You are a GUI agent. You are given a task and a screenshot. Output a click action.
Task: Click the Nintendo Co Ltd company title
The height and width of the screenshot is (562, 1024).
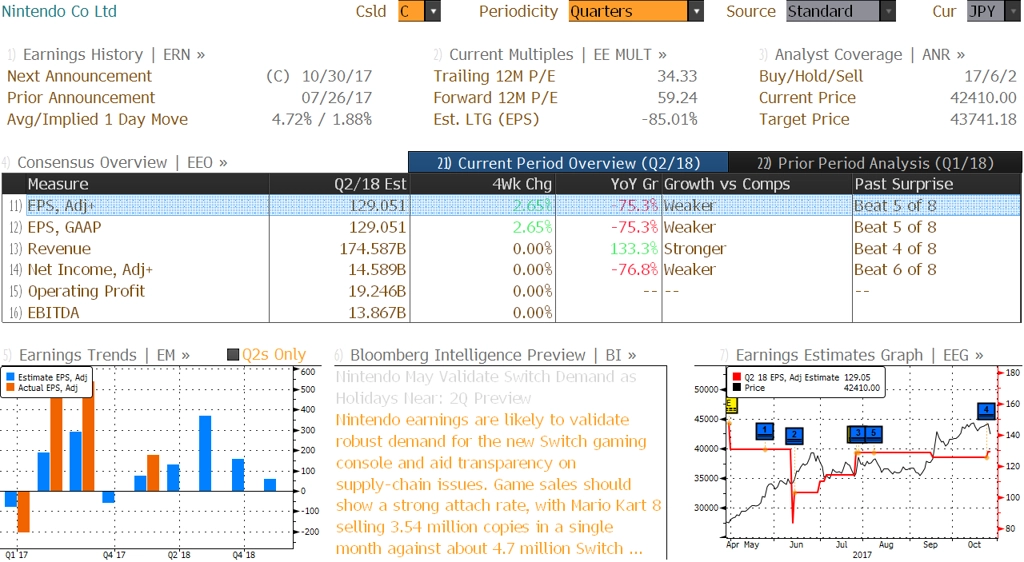[59, 11]
